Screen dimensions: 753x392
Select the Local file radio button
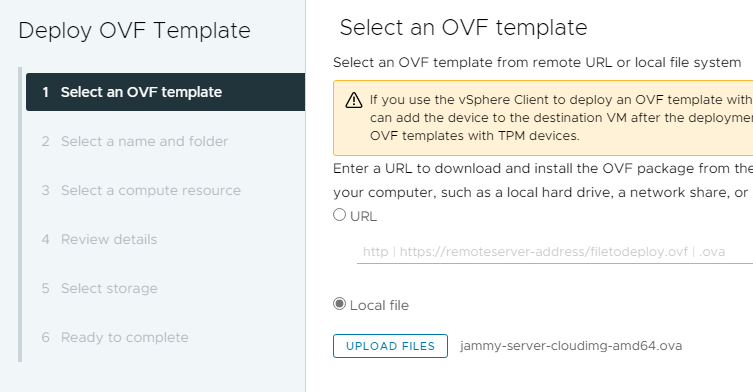[340, 304]
